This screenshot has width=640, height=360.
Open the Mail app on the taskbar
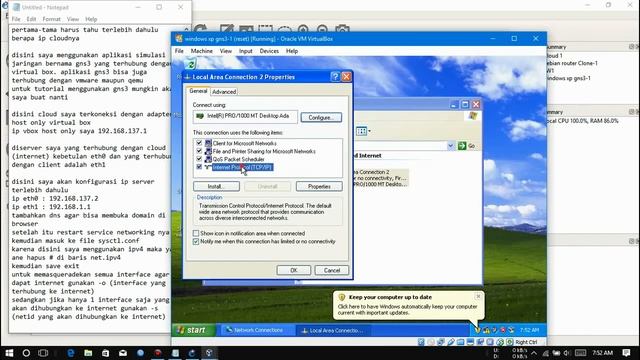pos(122,353)
